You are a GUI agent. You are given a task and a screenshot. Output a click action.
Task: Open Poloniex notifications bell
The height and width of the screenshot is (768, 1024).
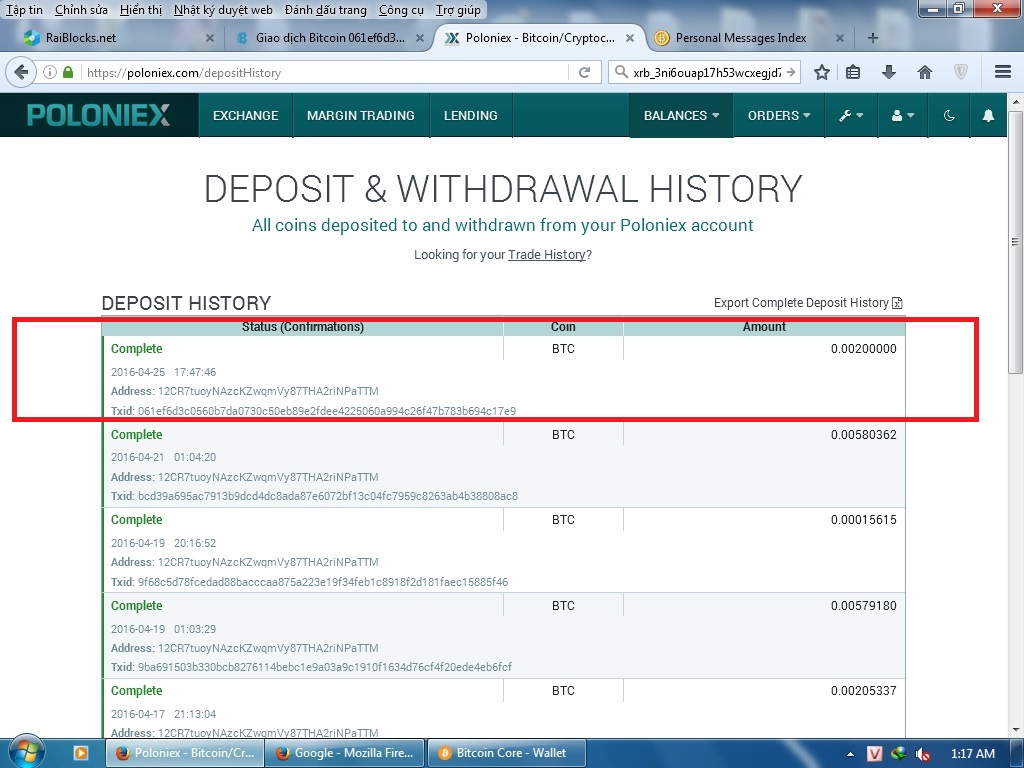click(988, 116)
